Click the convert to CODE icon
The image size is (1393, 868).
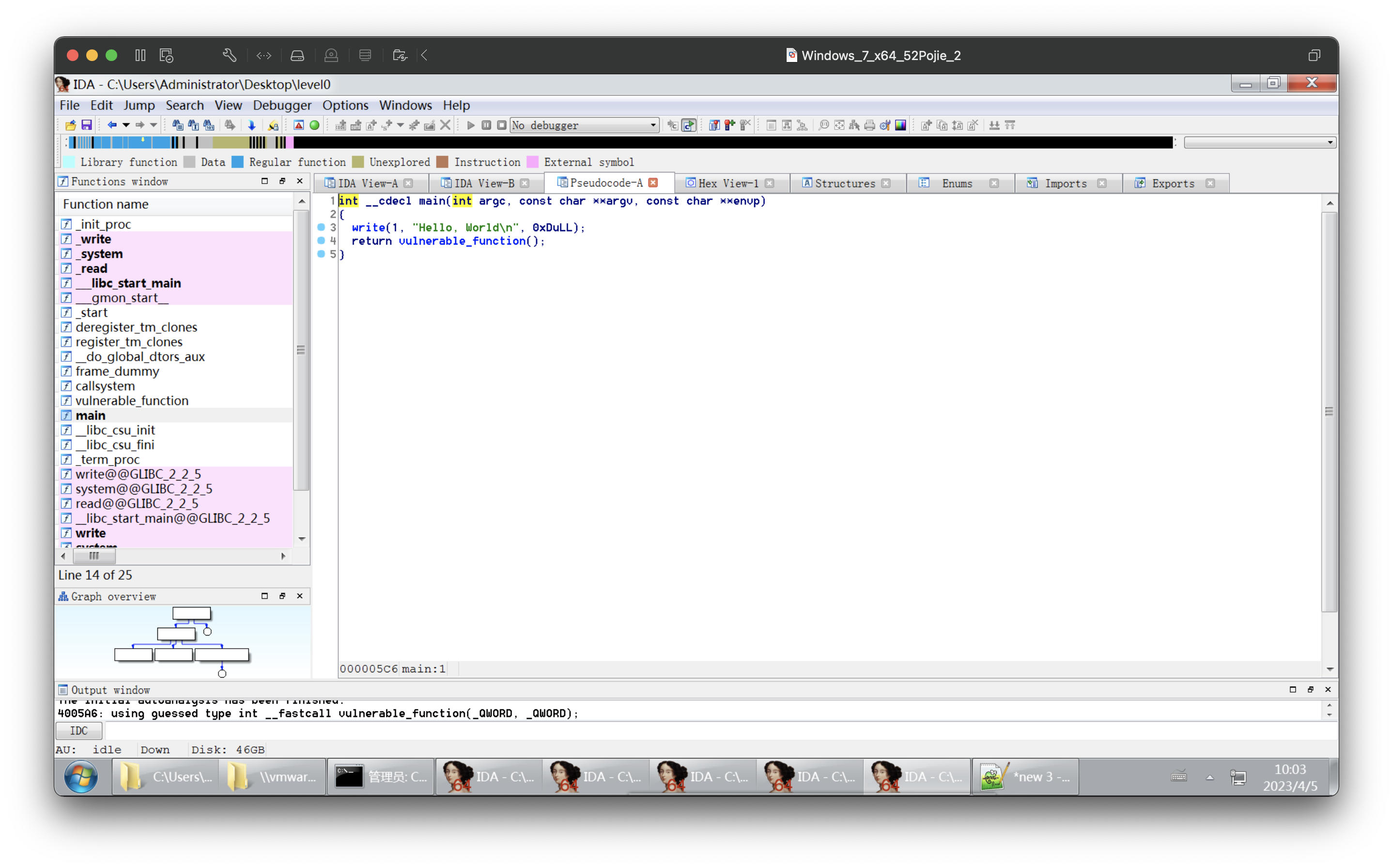341,125
